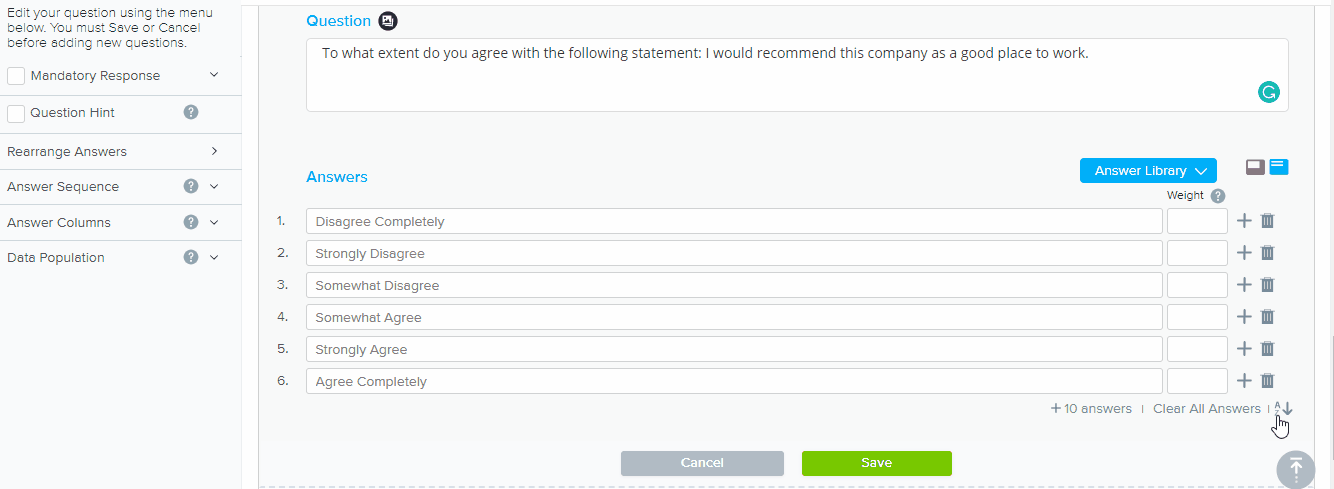Viewport: 1334px width, 489px height.
Task: Click the Grammarly icon in question box
Action: [1268, 93]
